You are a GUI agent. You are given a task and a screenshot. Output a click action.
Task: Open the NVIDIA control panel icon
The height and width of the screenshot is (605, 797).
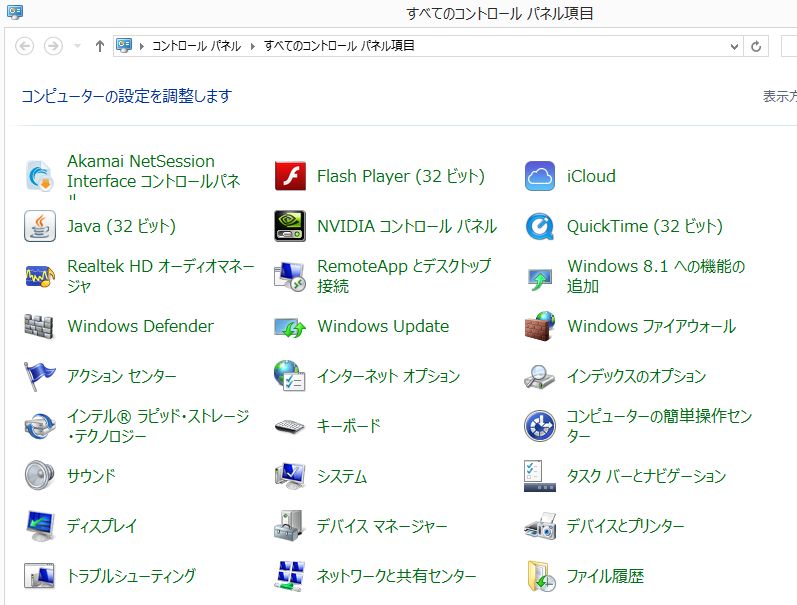coord(290,226)
